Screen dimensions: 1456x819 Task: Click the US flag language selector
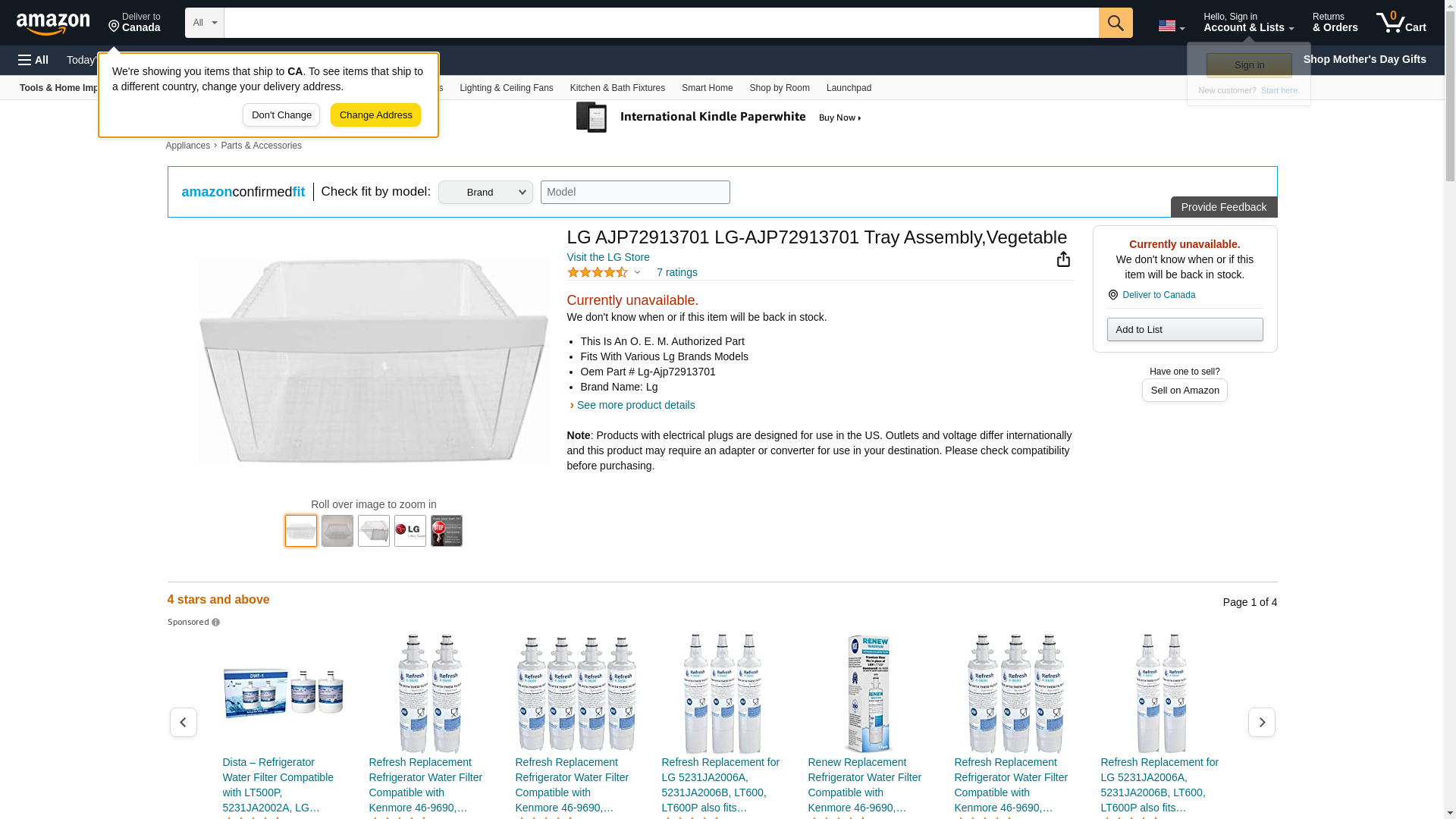[x=1171, y=26]
